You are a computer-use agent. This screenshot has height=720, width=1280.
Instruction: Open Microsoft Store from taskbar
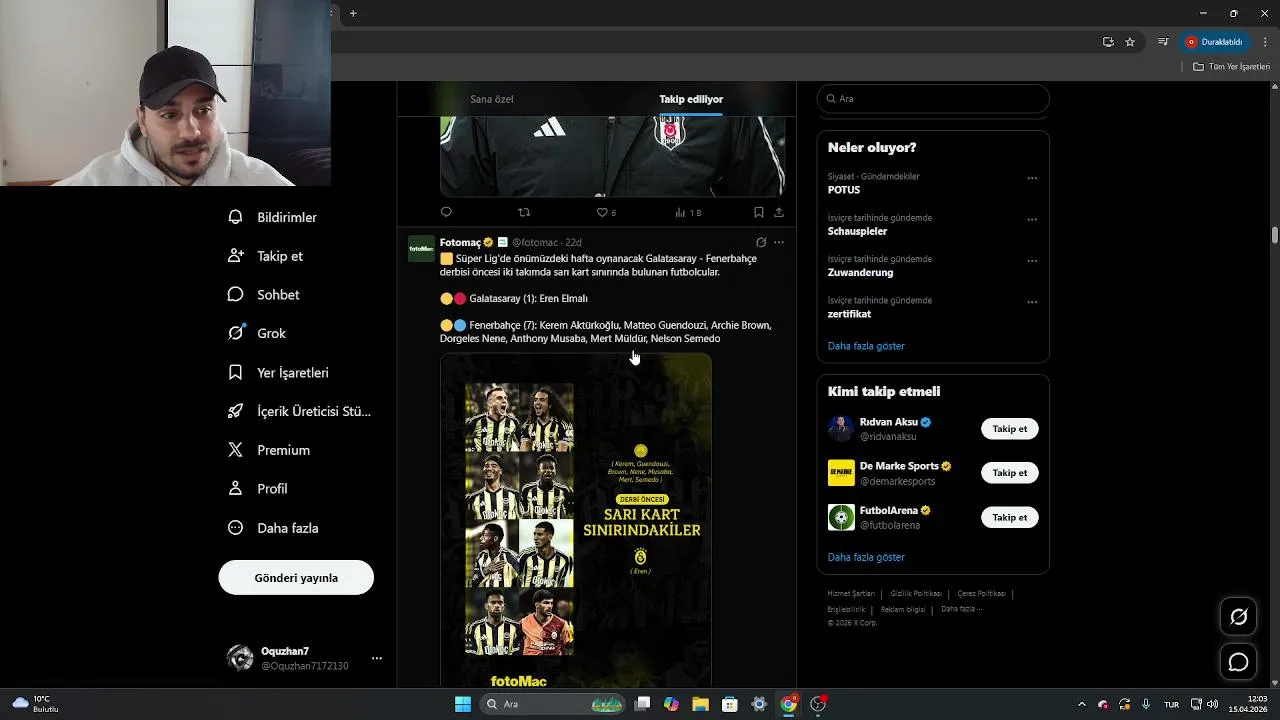coord(730,704)
